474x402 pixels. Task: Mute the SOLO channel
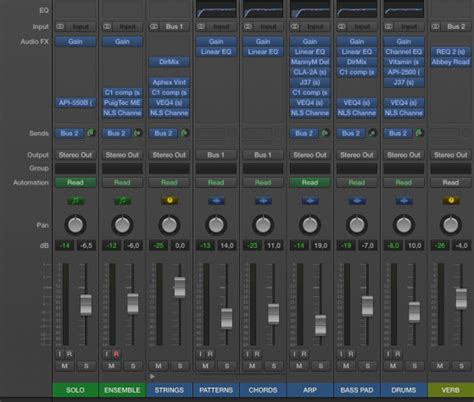click(x=65, y=366)
